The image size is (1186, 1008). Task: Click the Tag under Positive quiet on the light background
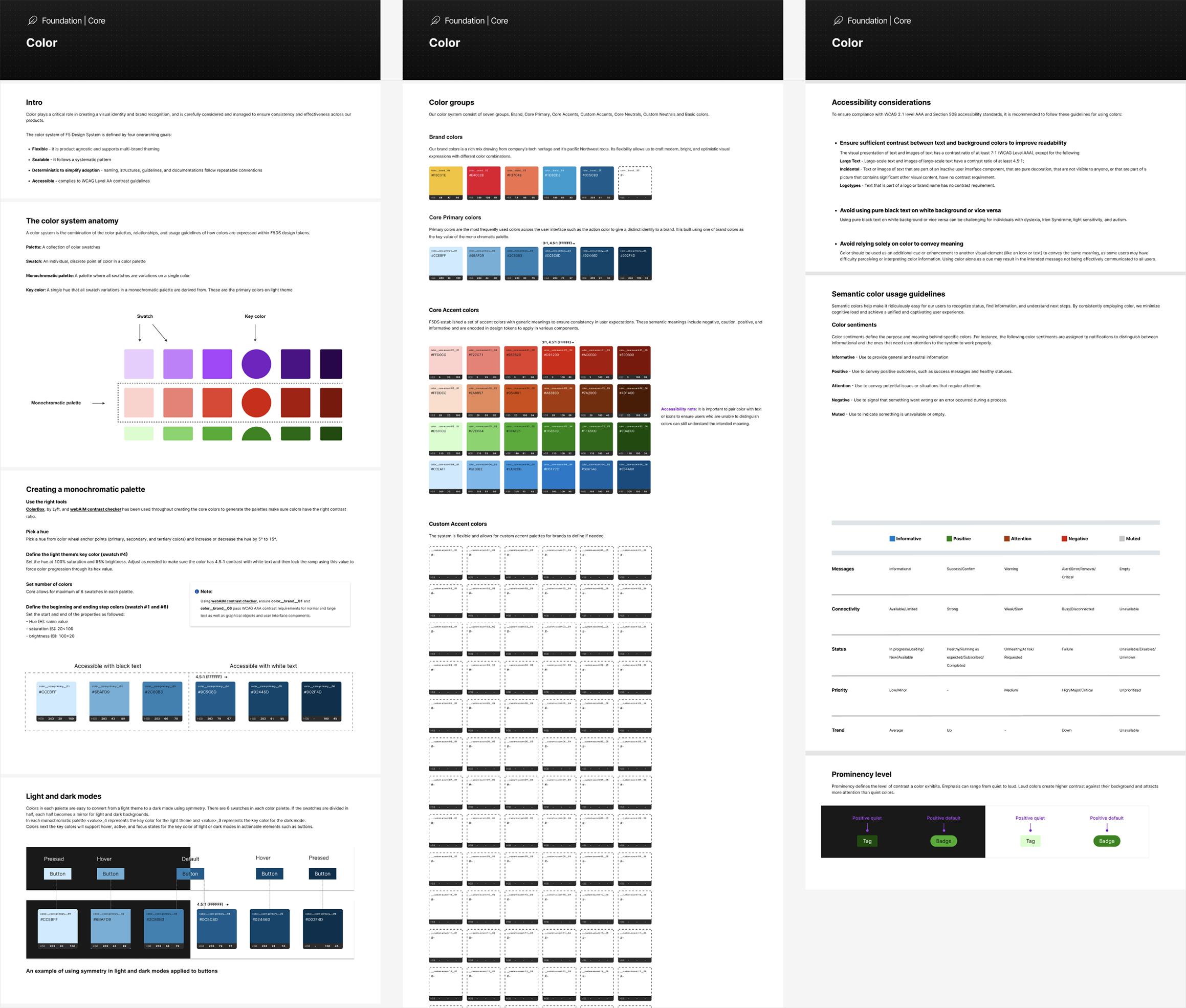click(x=1030, y=841)
